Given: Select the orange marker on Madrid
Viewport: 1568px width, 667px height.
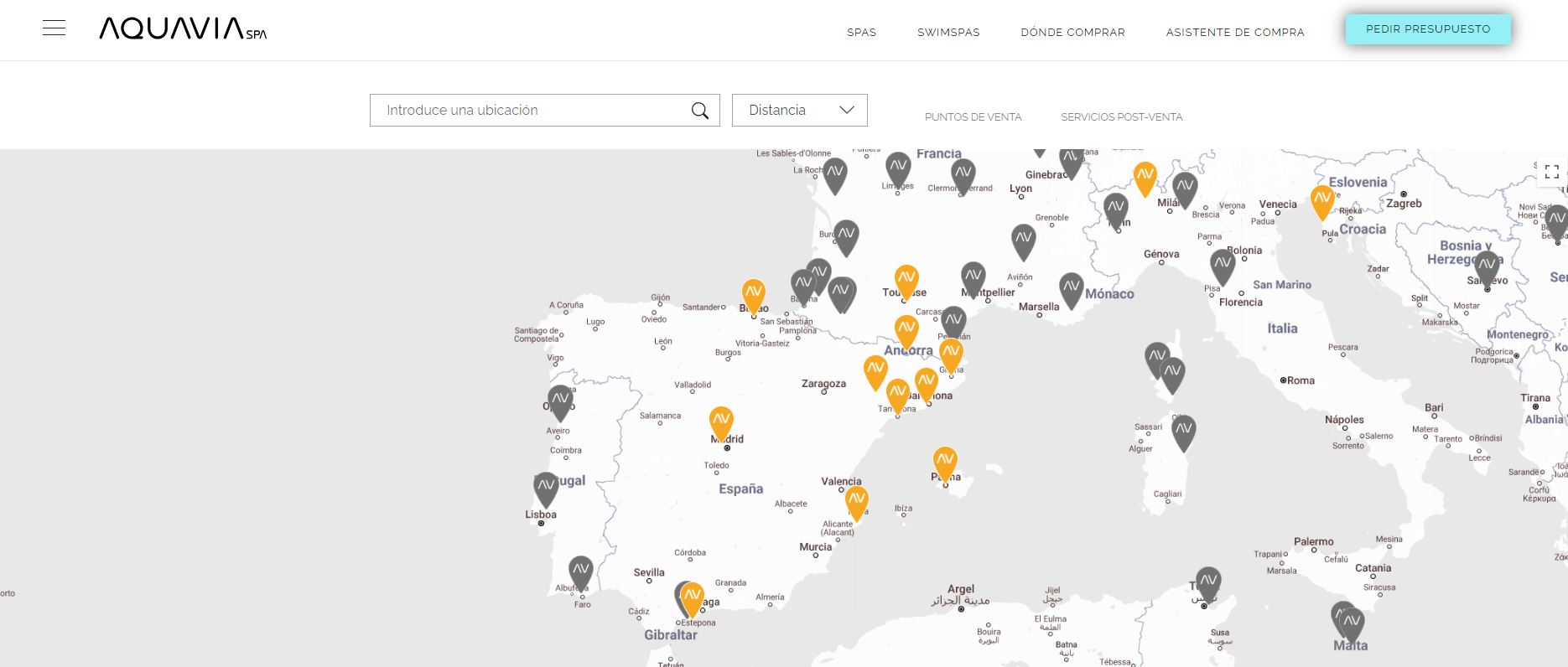Looking at the screenshot, I should pyautogui.click(x=721, y=423).
